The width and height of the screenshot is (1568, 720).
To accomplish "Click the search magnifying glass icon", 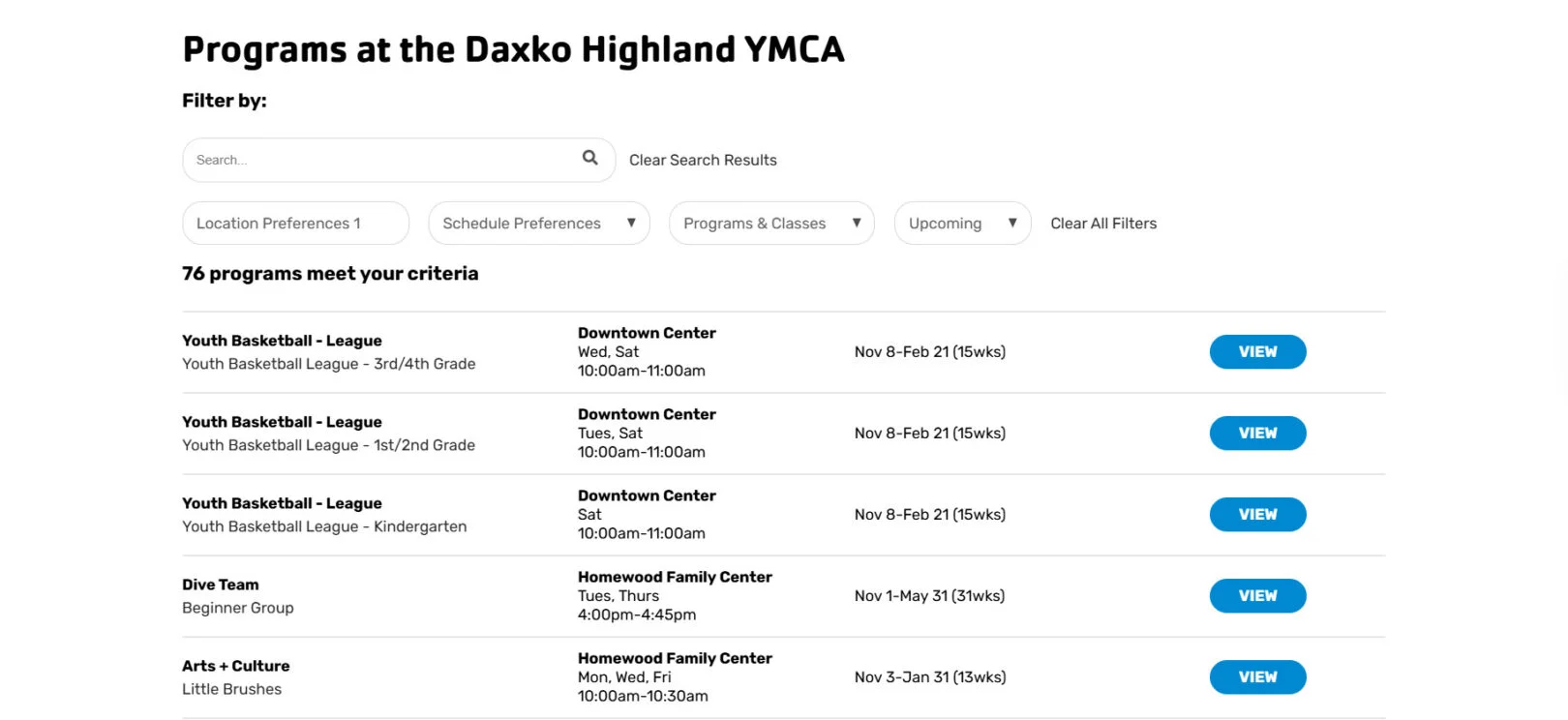I will click(589, 158).
